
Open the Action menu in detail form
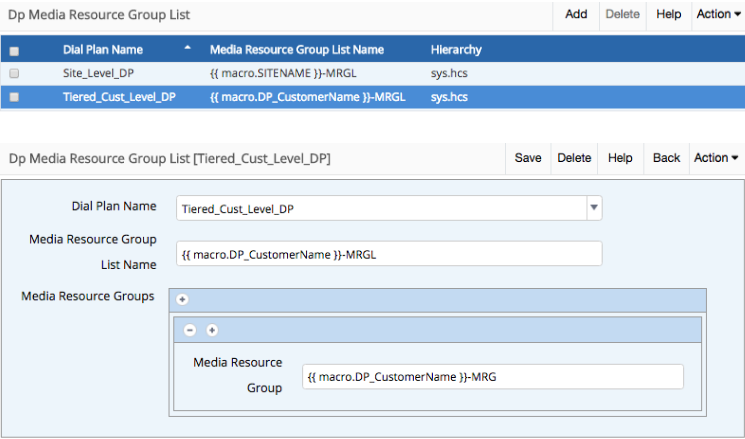tap(716, 158)
